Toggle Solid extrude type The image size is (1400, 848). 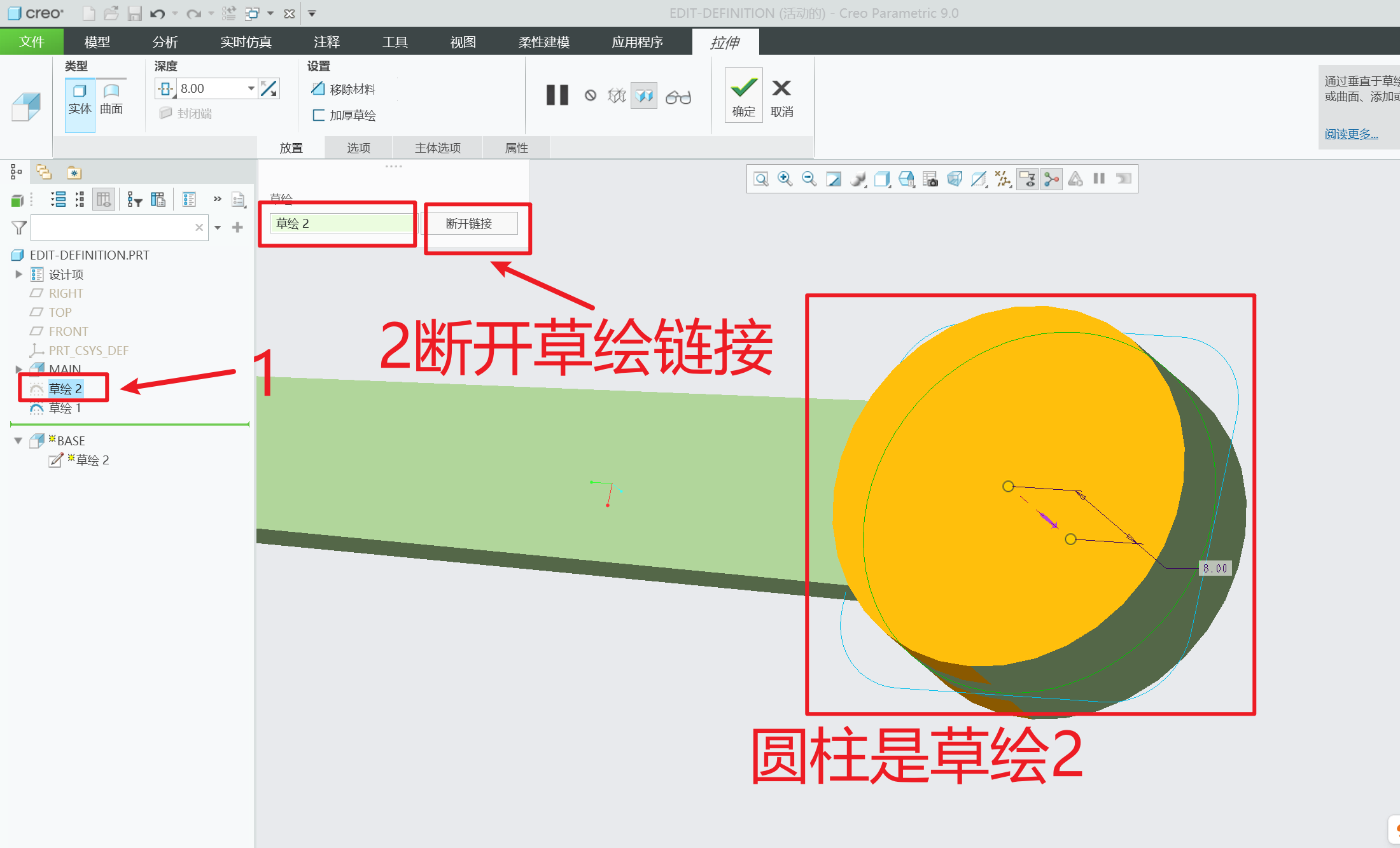click(80, 99)
